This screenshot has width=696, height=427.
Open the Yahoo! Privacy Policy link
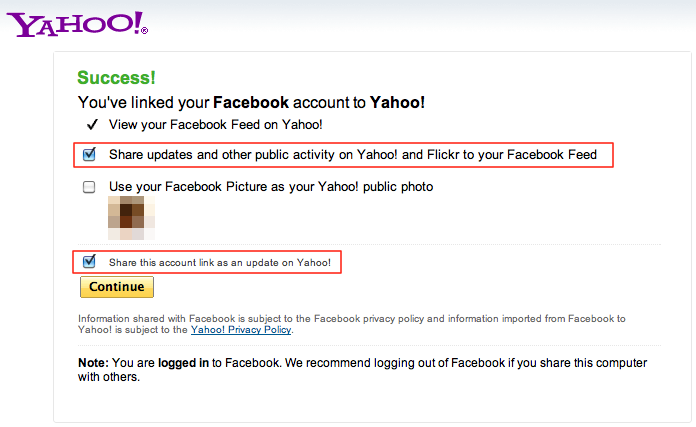coord(241,330)
